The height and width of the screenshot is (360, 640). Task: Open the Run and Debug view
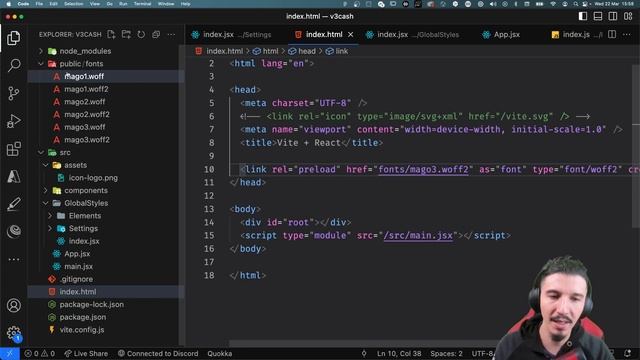point(13,121)
